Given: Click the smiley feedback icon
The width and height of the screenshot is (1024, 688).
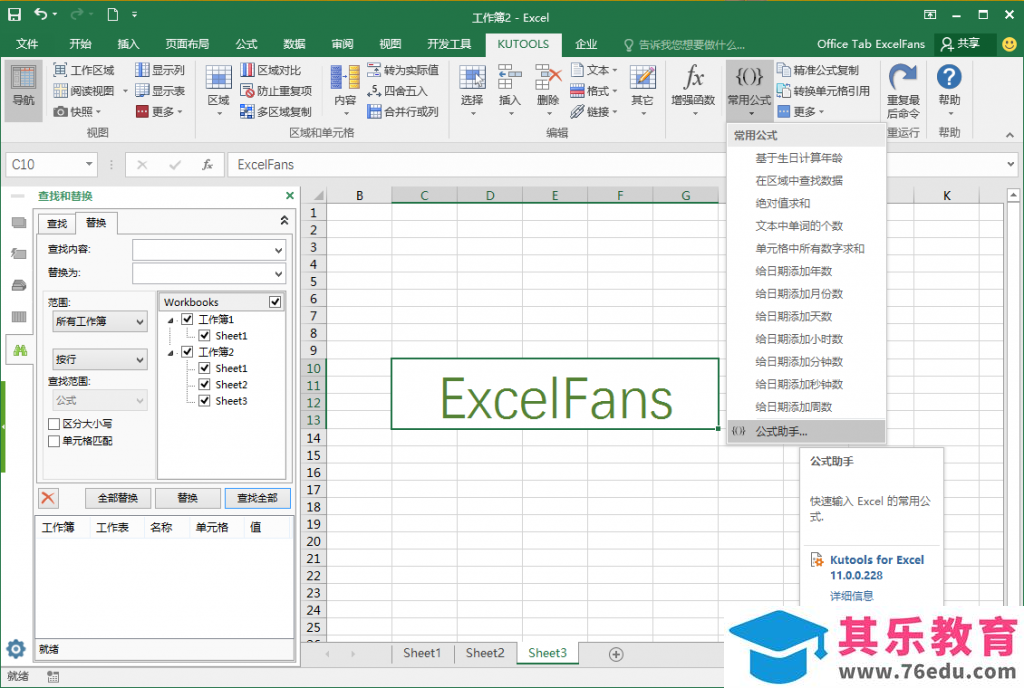Looking at the screenshot, I should [1009, 44].
